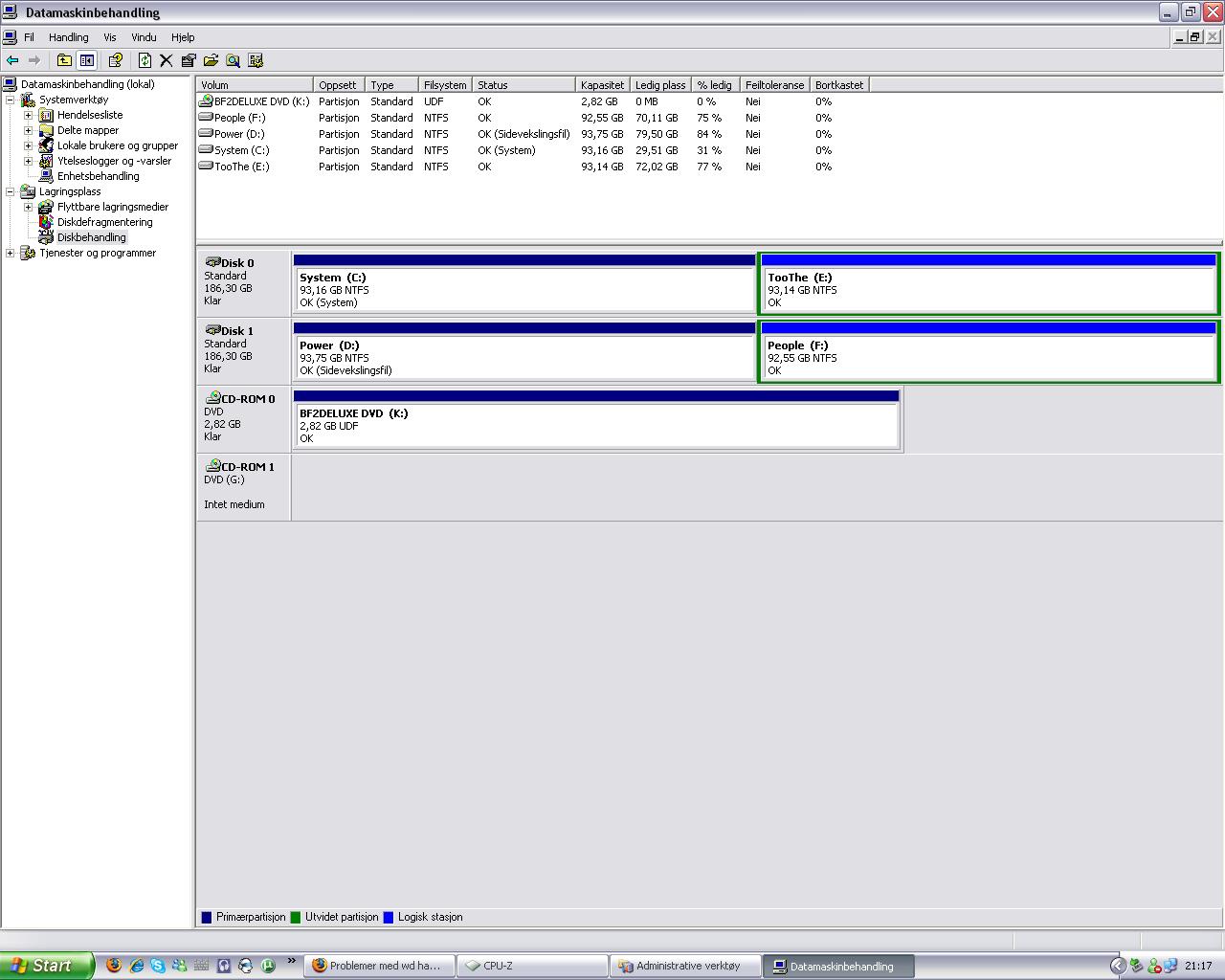Sort by the Status column header
The height and width of the screenshot is (980, 1225).
click(x=523, y=85)
